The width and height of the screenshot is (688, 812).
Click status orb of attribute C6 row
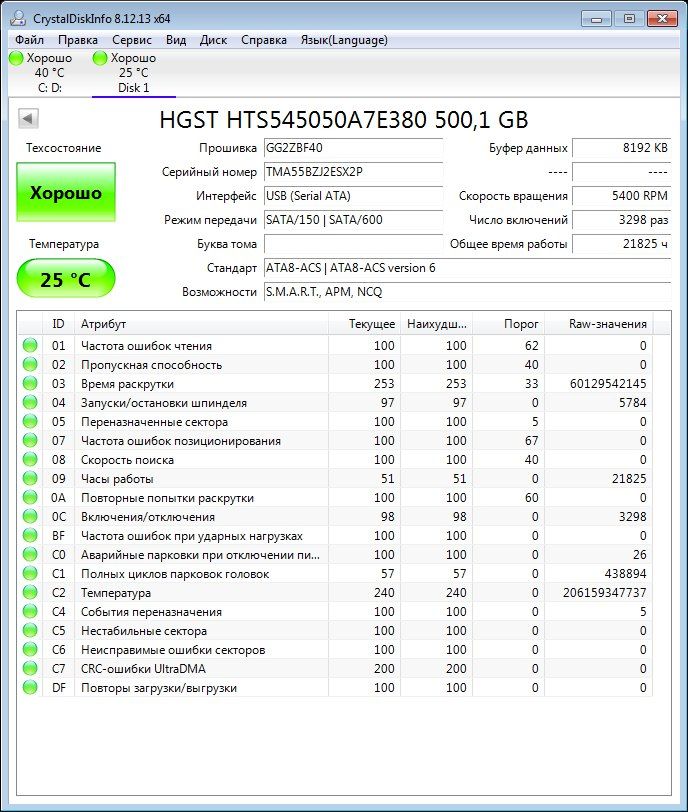30,649
